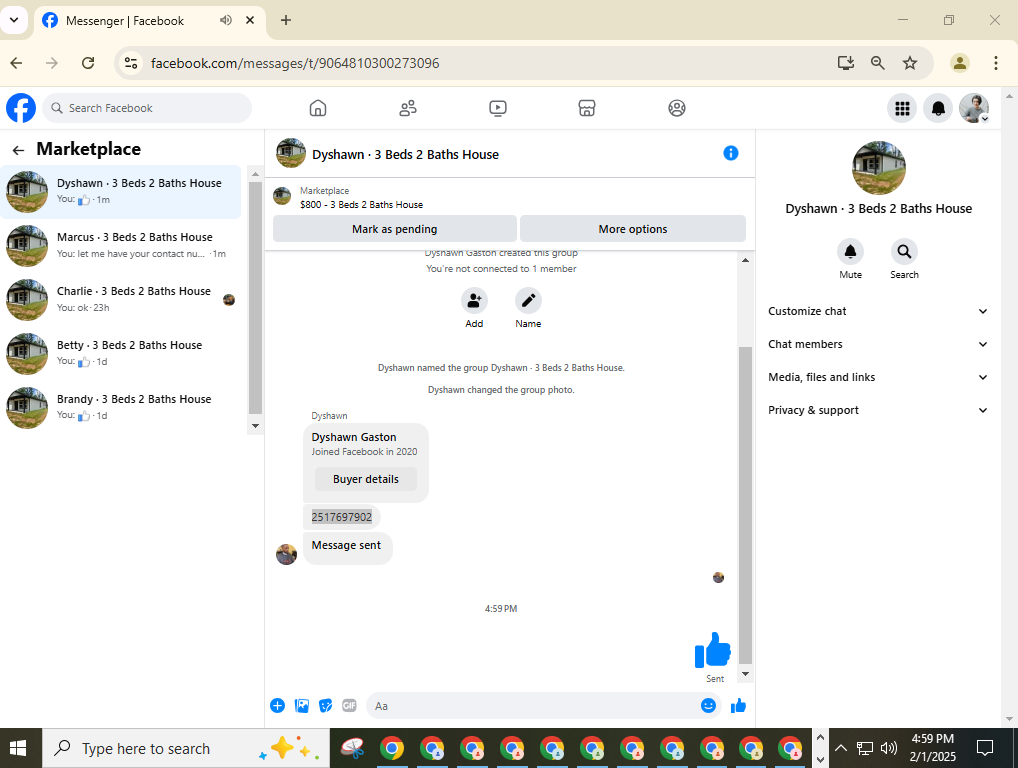Click the chat scrollbar up arrow

[x=745, y=260]
